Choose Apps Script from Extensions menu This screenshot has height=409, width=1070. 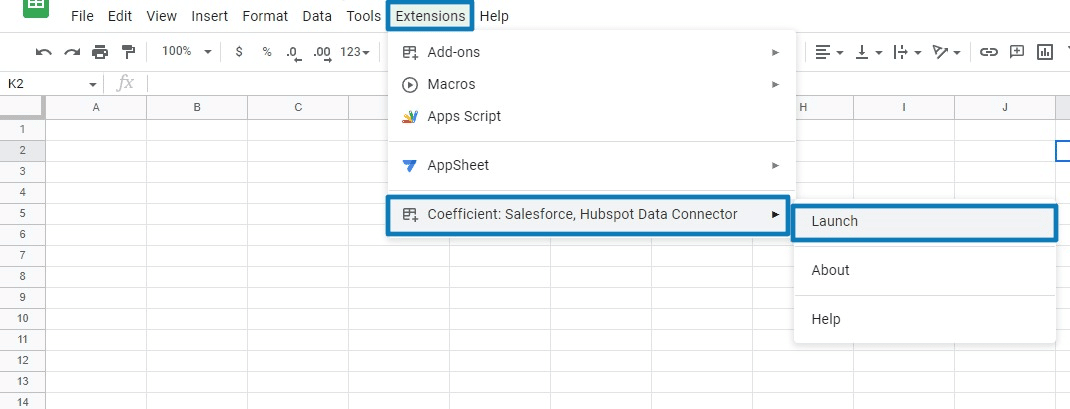click(591, 116)
